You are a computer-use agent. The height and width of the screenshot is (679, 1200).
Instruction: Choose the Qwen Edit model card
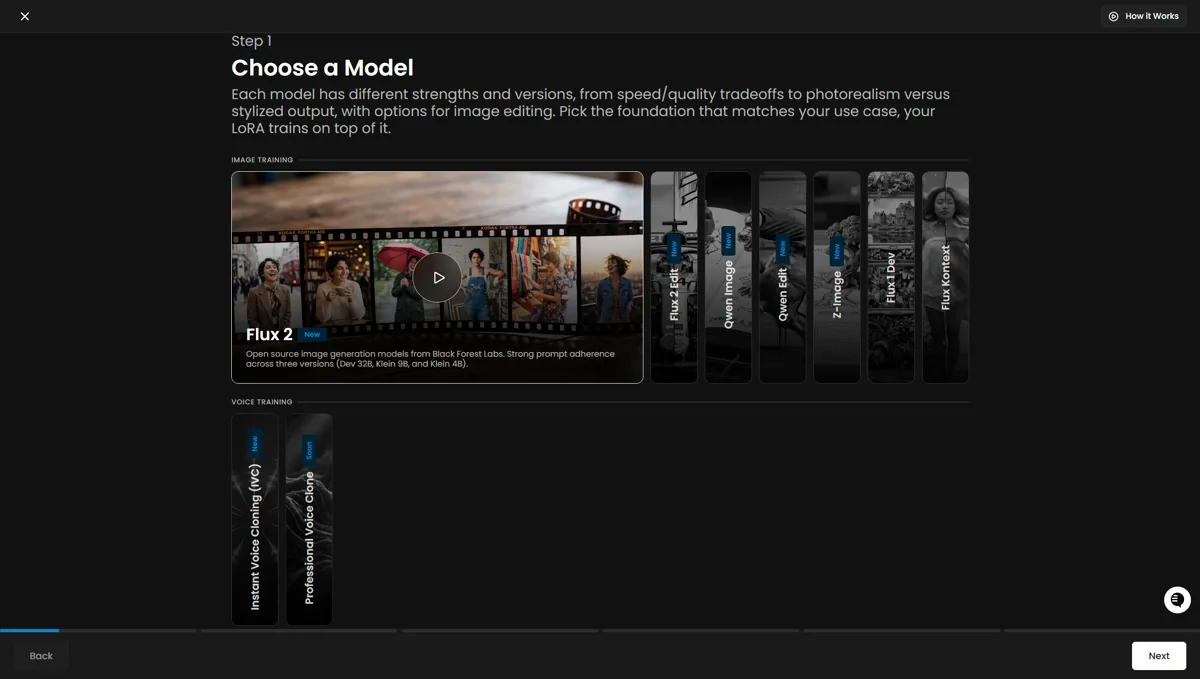click(x=782, y=277)
